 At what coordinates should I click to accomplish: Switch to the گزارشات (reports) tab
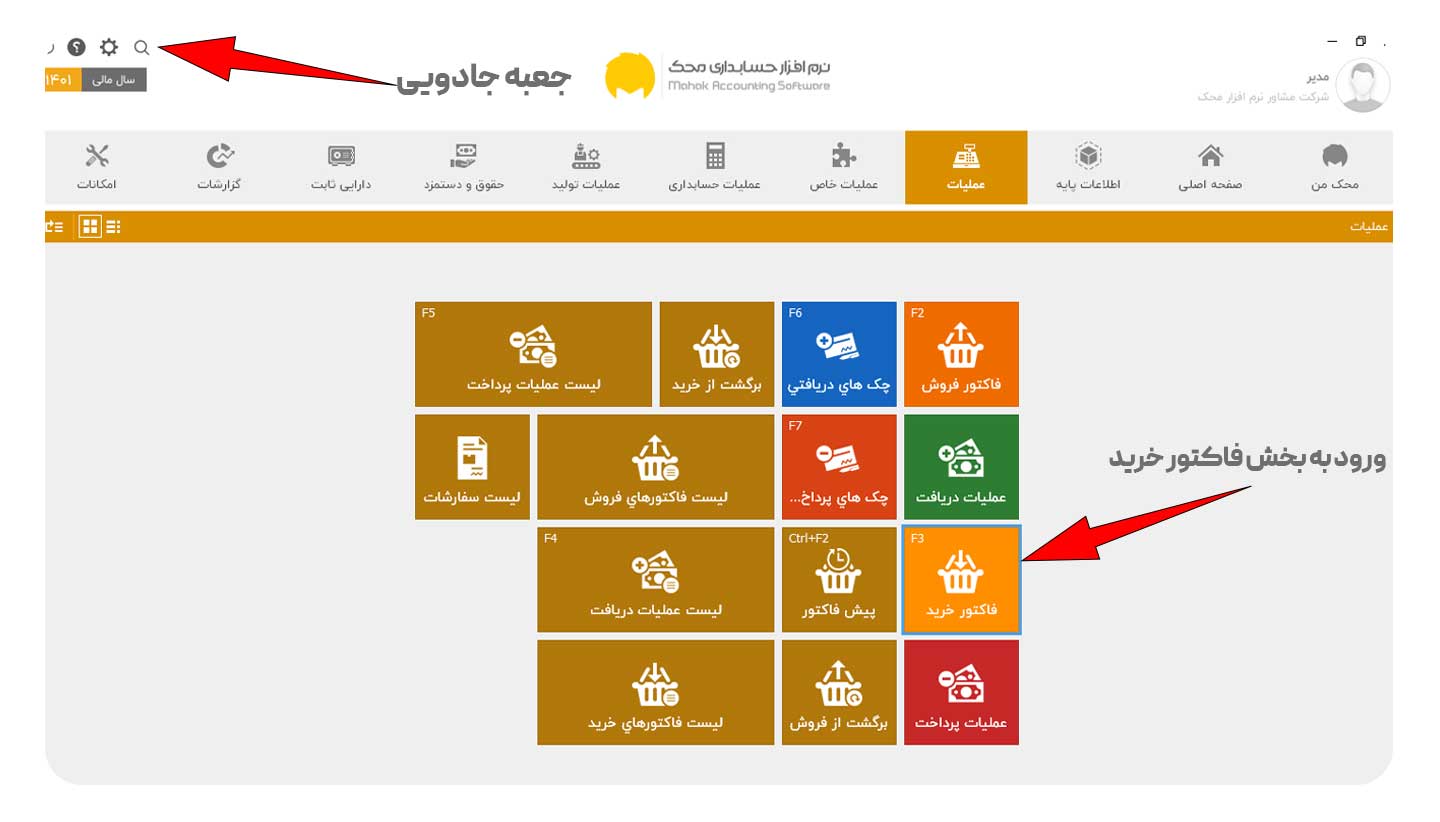click(220, 167)
